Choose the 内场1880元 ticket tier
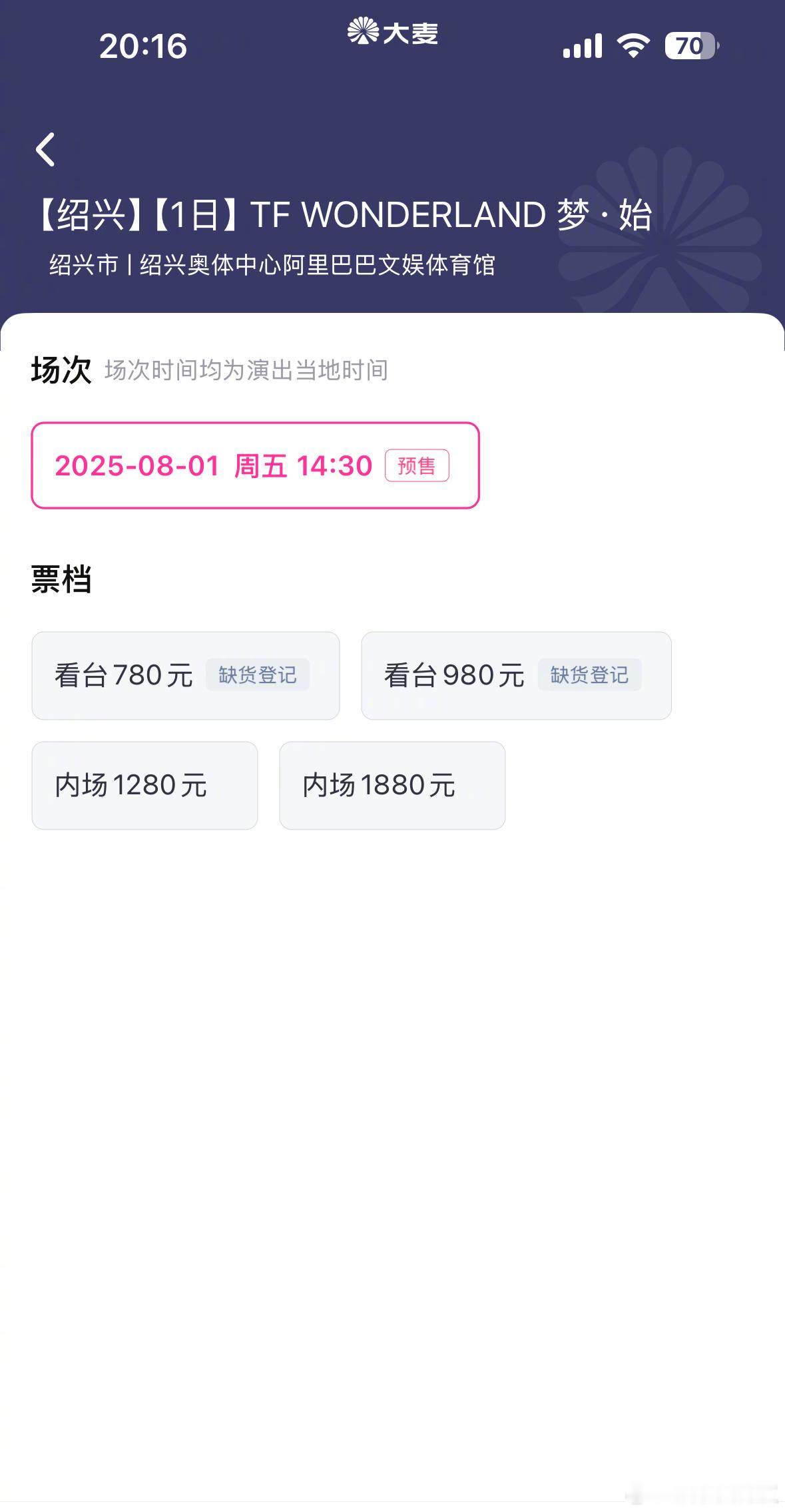Viewport: 785px width, 1512px height. 392,786
